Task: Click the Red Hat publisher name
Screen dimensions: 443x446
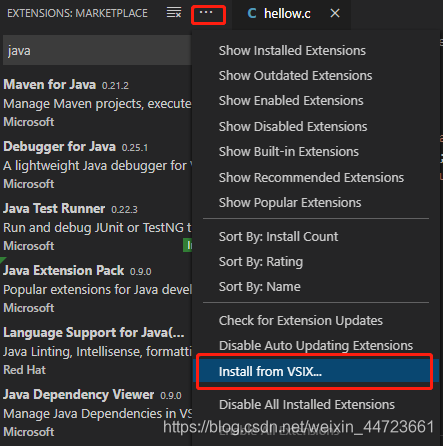Action: (24, 370)
